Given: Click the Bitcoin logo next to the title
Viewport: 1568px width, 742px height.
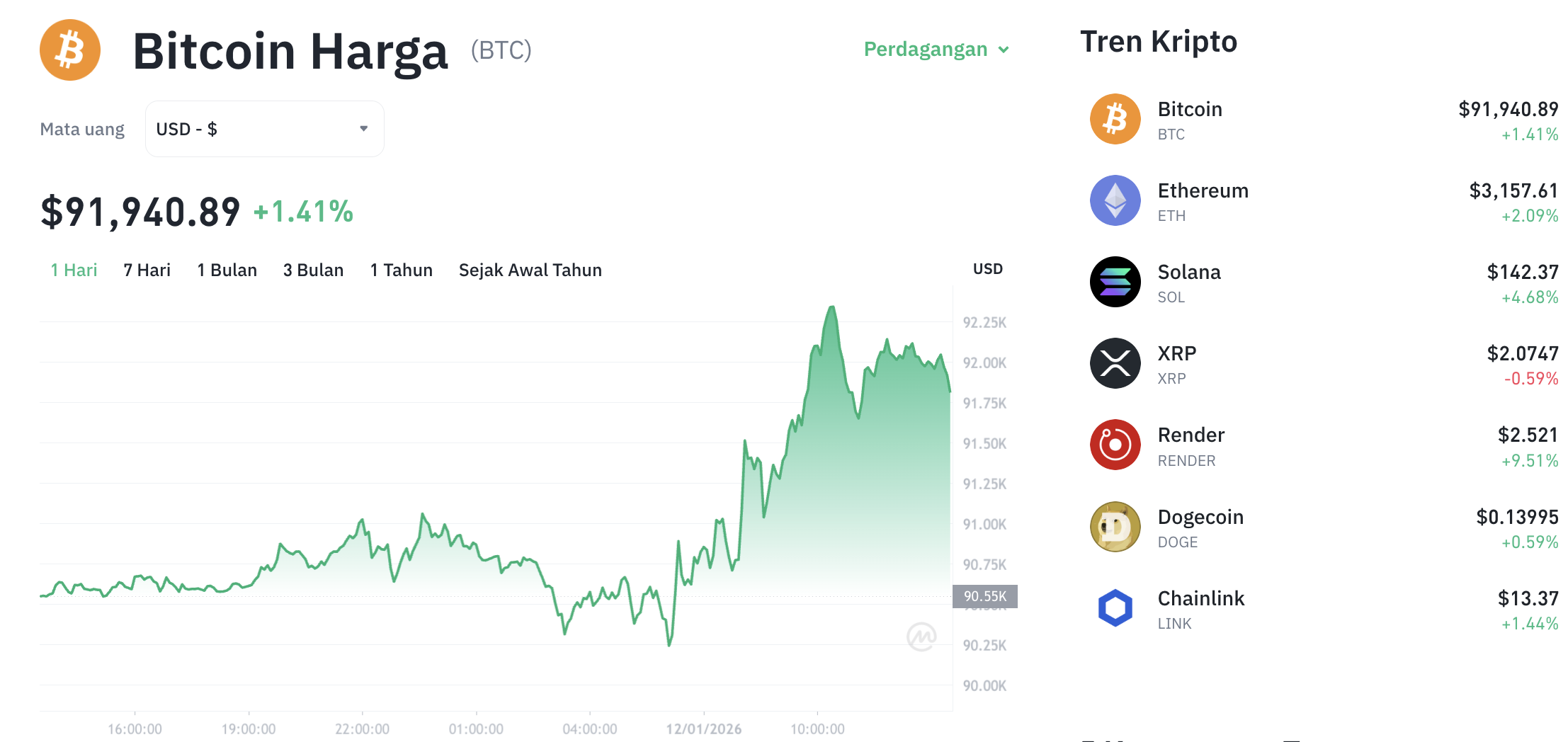Looking at the screenshot, I should tap(70, 50).
